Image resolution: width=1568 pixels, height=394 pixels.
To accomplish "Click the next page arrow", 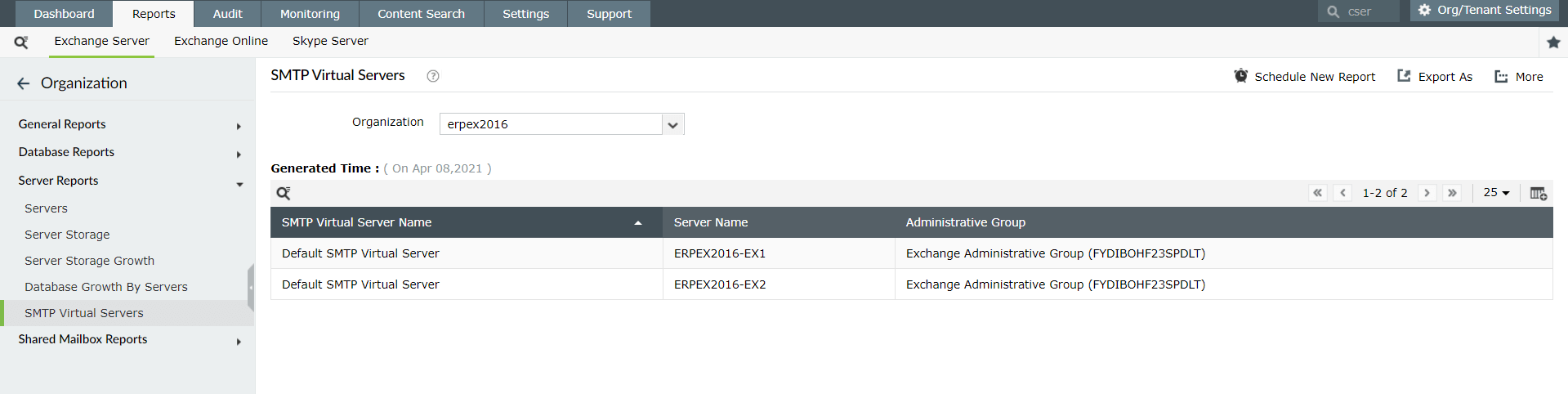I will click(x=1427, y=193).
